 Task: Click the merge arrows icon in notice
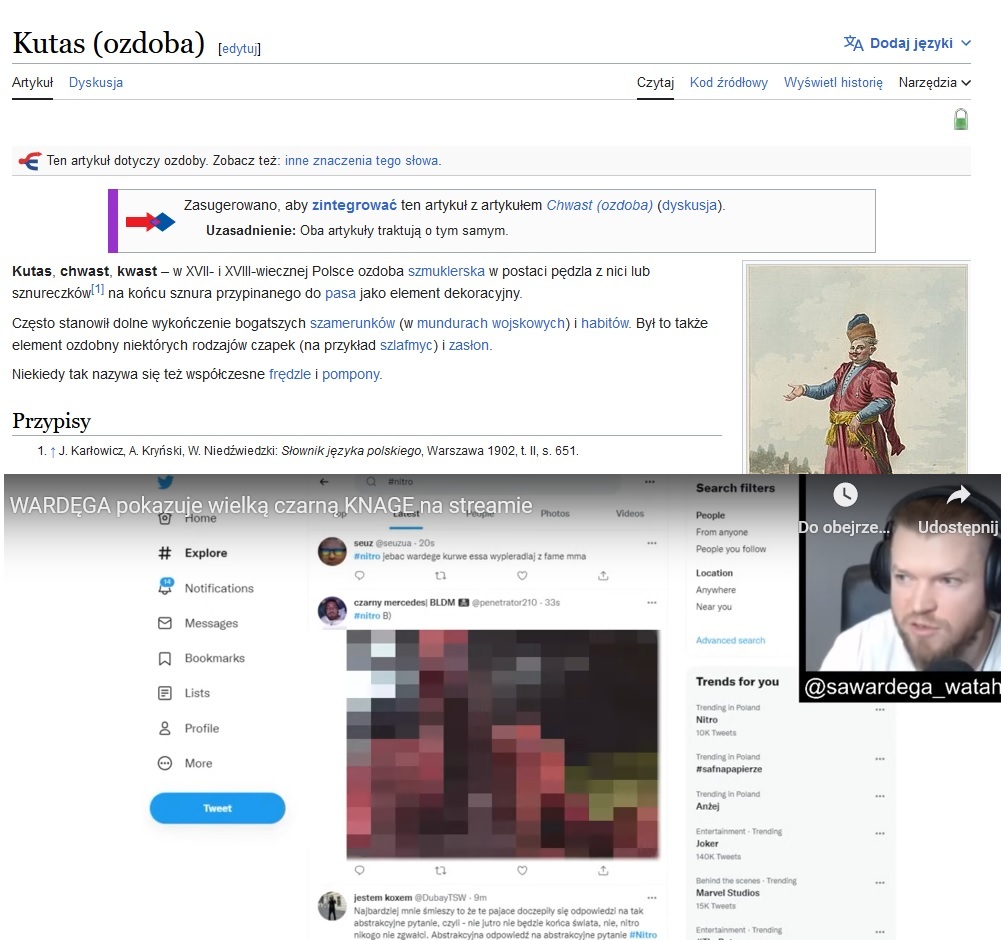tap(150, 222)
